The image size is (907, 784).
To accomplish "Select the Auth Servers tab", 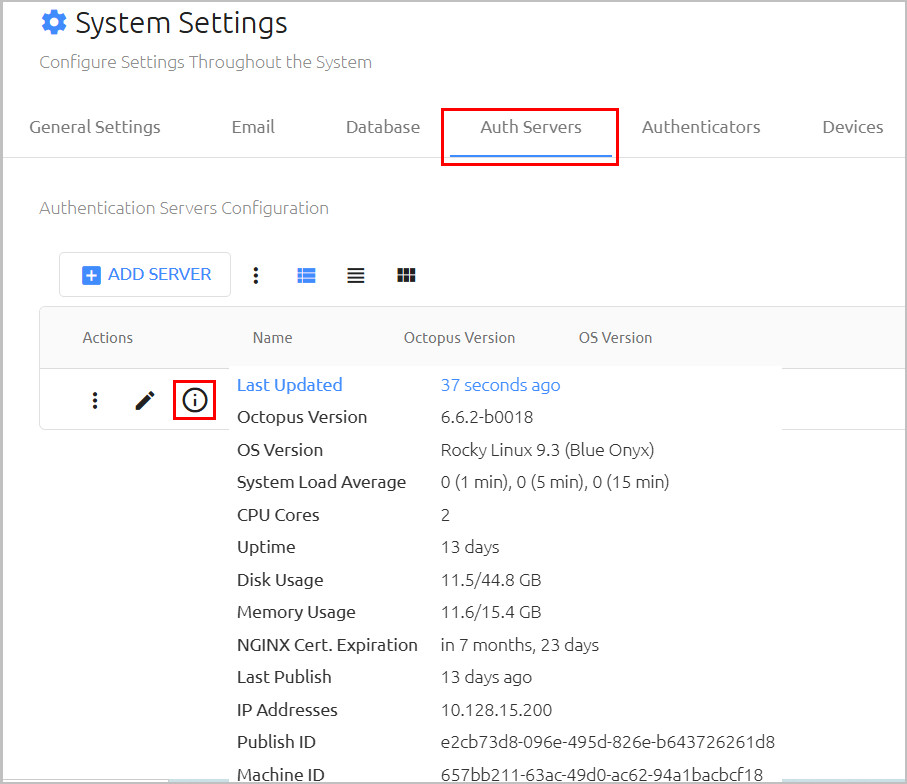I will coord(530,127).
